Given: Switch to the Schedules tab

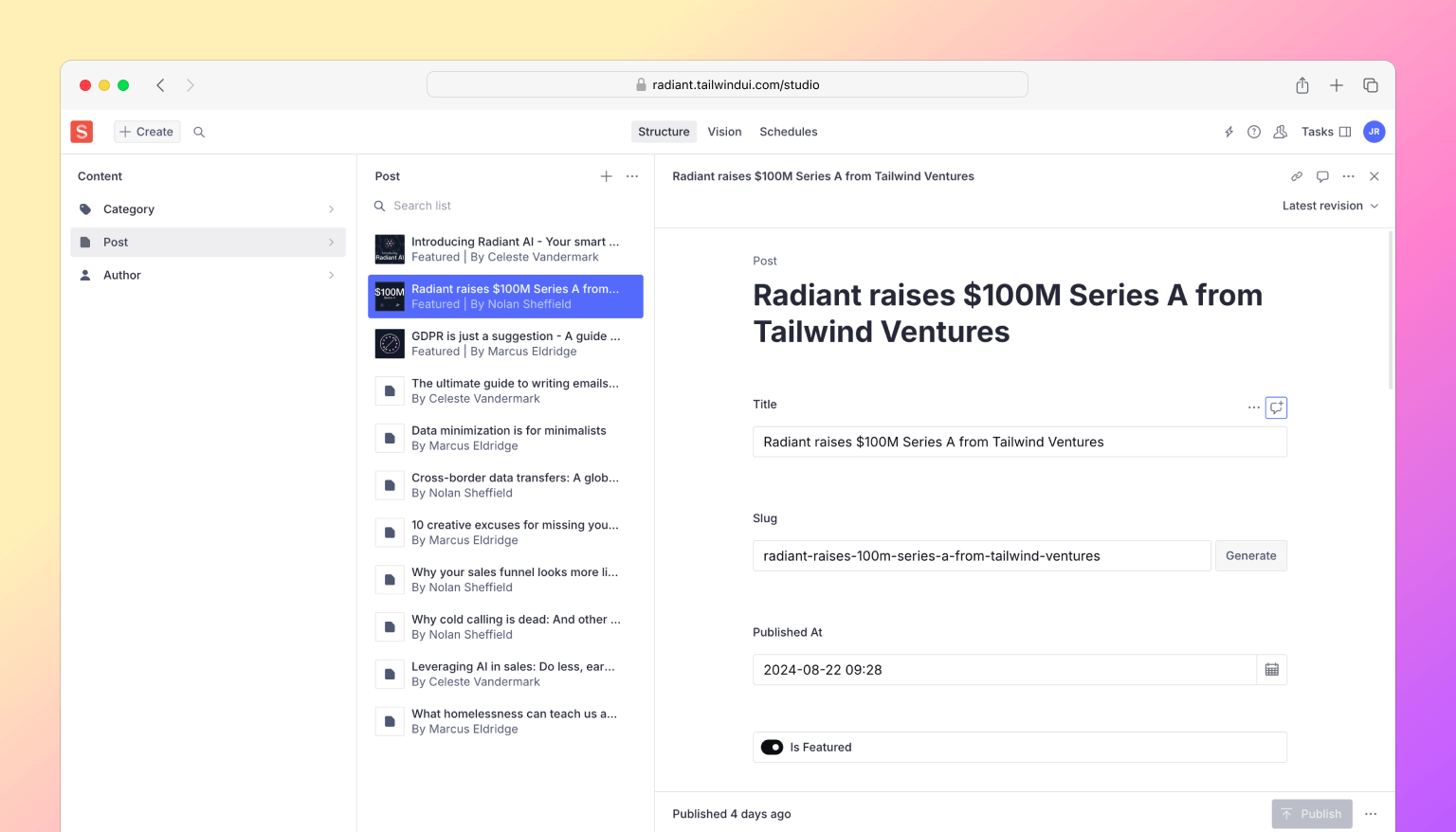Looking at the screenshot, I should point(788,132).
